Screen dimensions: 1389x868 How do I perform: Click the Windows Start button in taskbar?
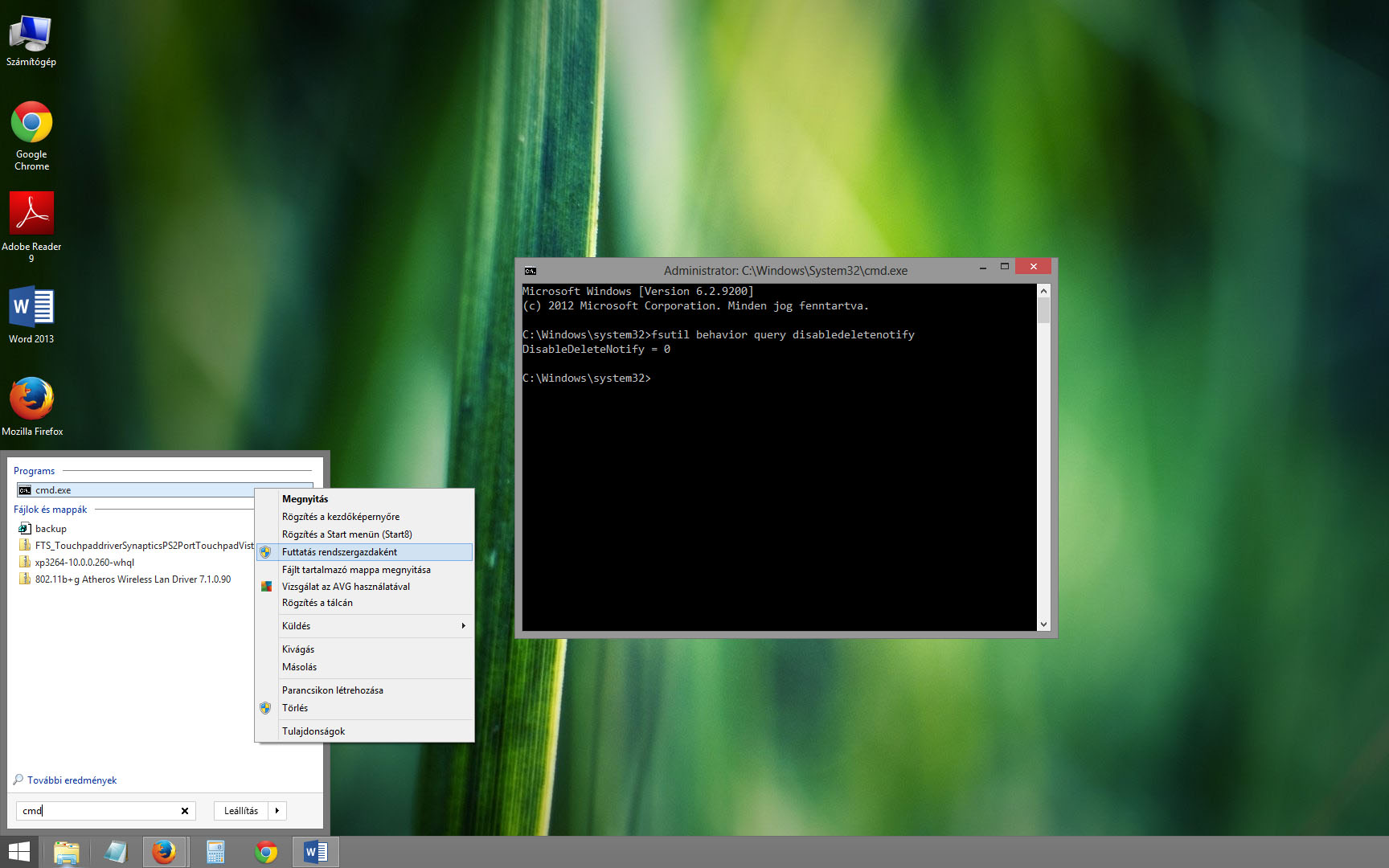tap(18, 852)
